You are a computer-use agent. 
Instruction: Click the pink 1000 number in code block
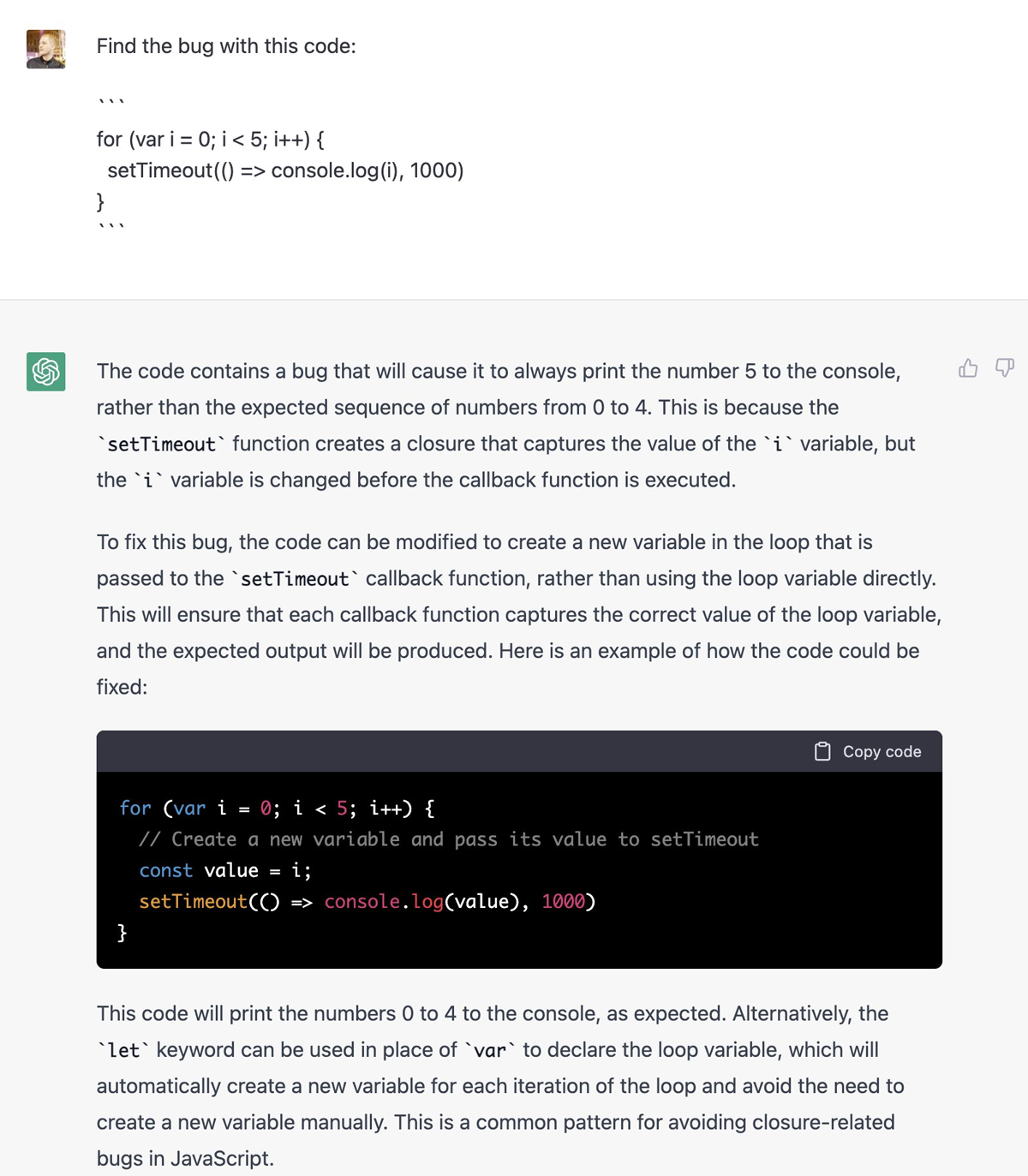point(563,901)
